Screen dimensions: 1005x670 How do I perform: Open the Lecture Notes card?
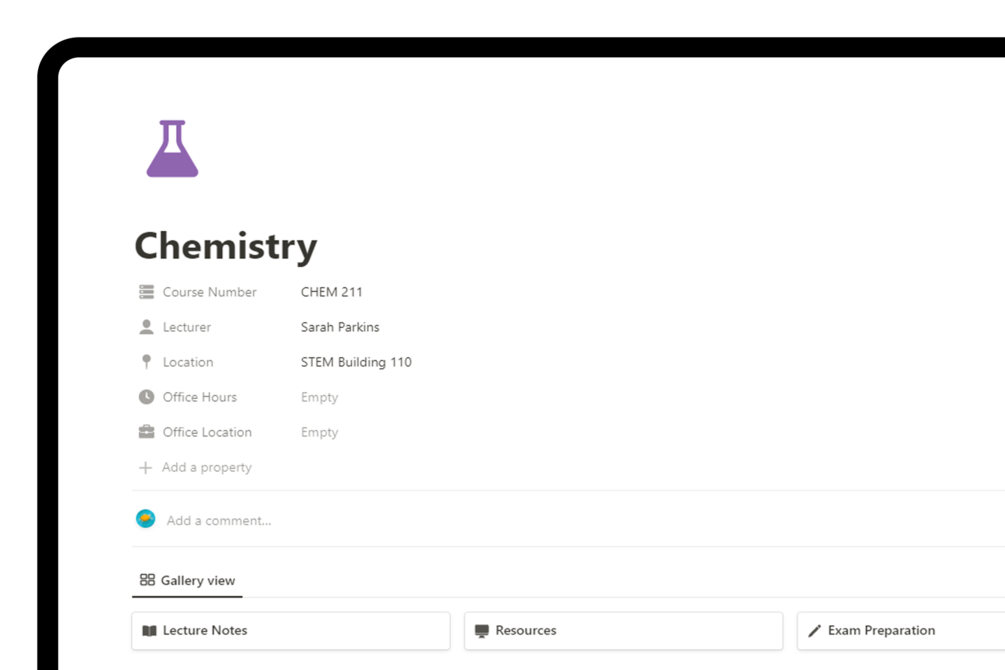(290, 631)
